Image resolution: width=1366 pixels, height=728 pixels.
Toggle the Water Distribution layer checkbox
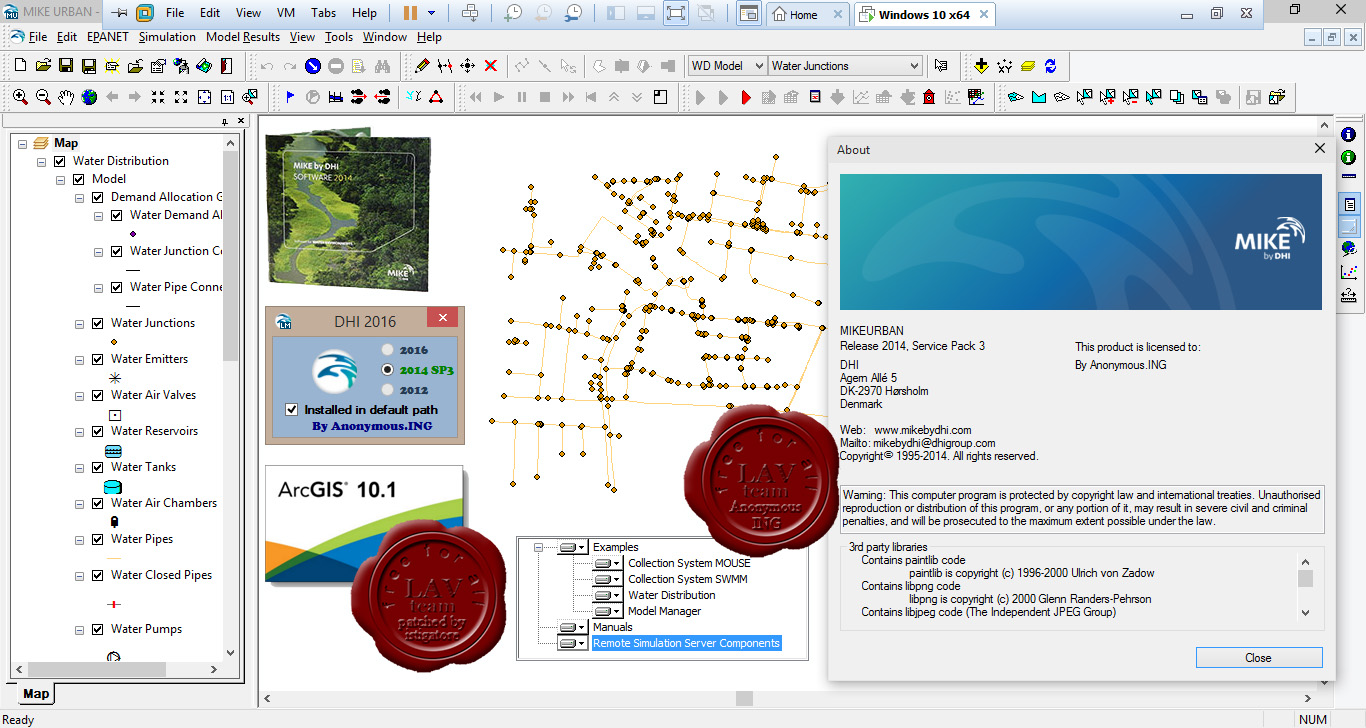point(60,161)
